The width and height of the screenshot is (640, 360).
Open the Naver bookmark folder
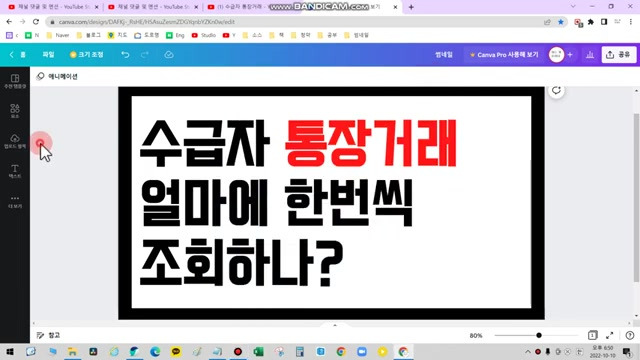(58, 35)
